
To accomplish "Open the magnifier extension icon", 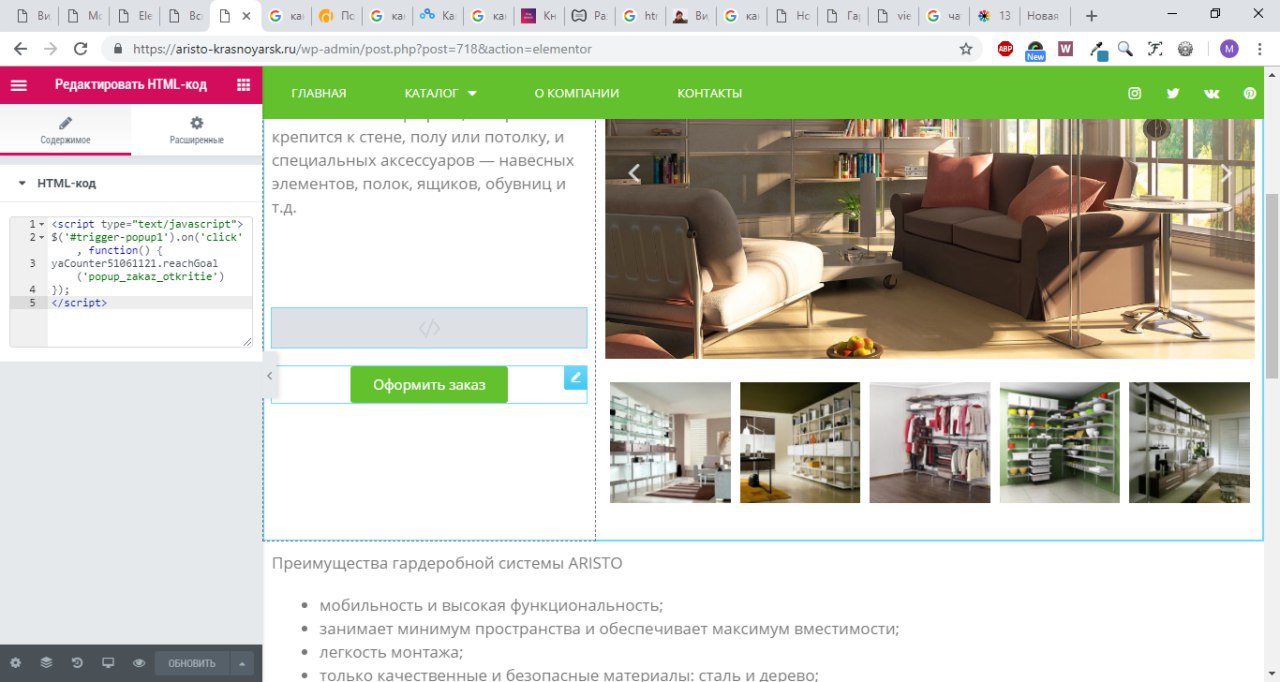I will [1125, 48].
